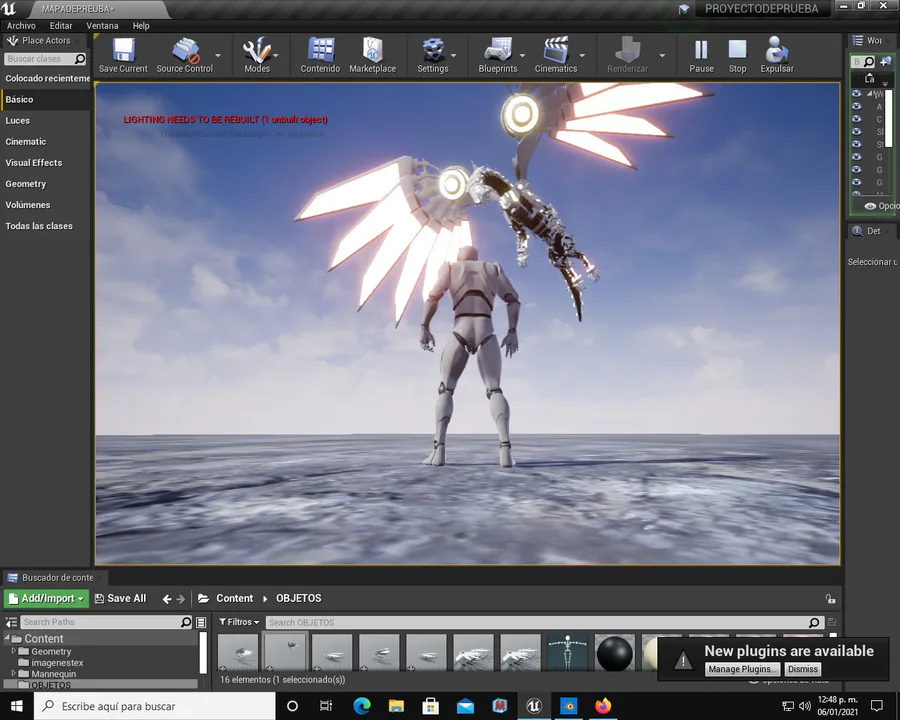This screenshot has height=720, width=900.
Task: Go forward in content browser history
Action: point(181,599)
